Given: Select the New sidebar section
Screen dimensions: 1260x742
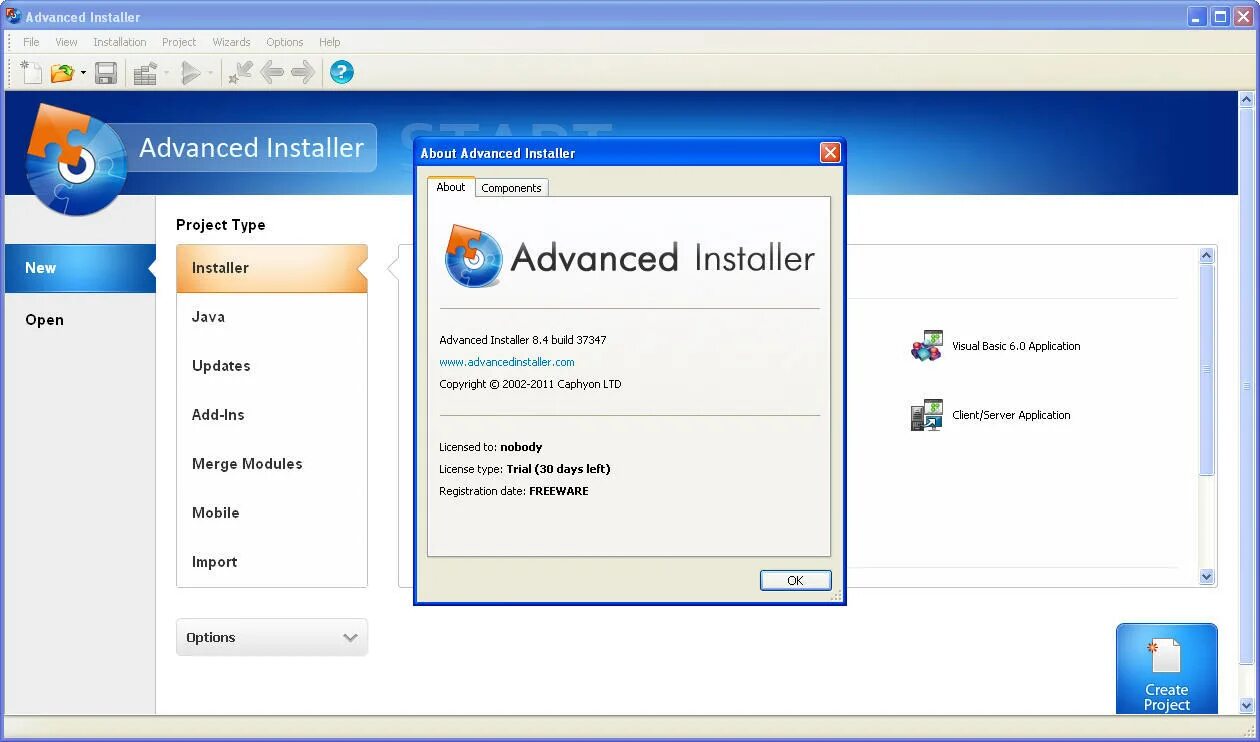Looking at the screenshot, I should click(79, 268).
